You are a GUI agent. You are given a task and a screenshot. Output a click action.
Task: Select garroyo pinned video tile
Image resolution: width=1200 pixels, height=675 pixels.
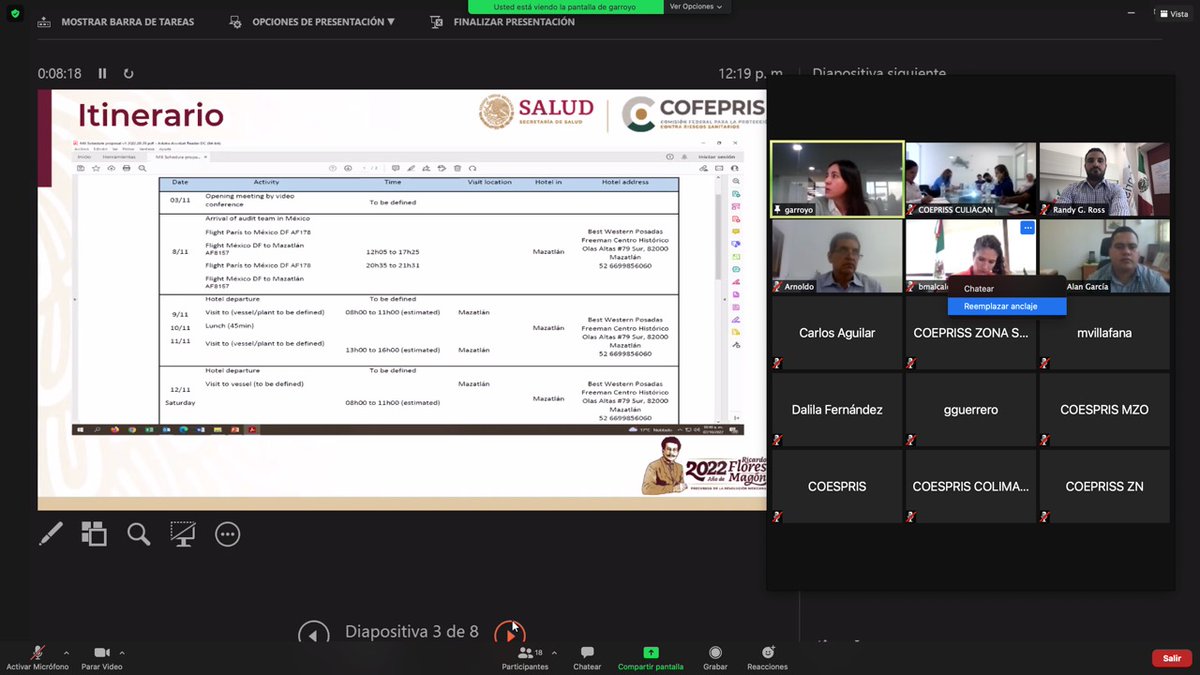[x=838, y=179]
